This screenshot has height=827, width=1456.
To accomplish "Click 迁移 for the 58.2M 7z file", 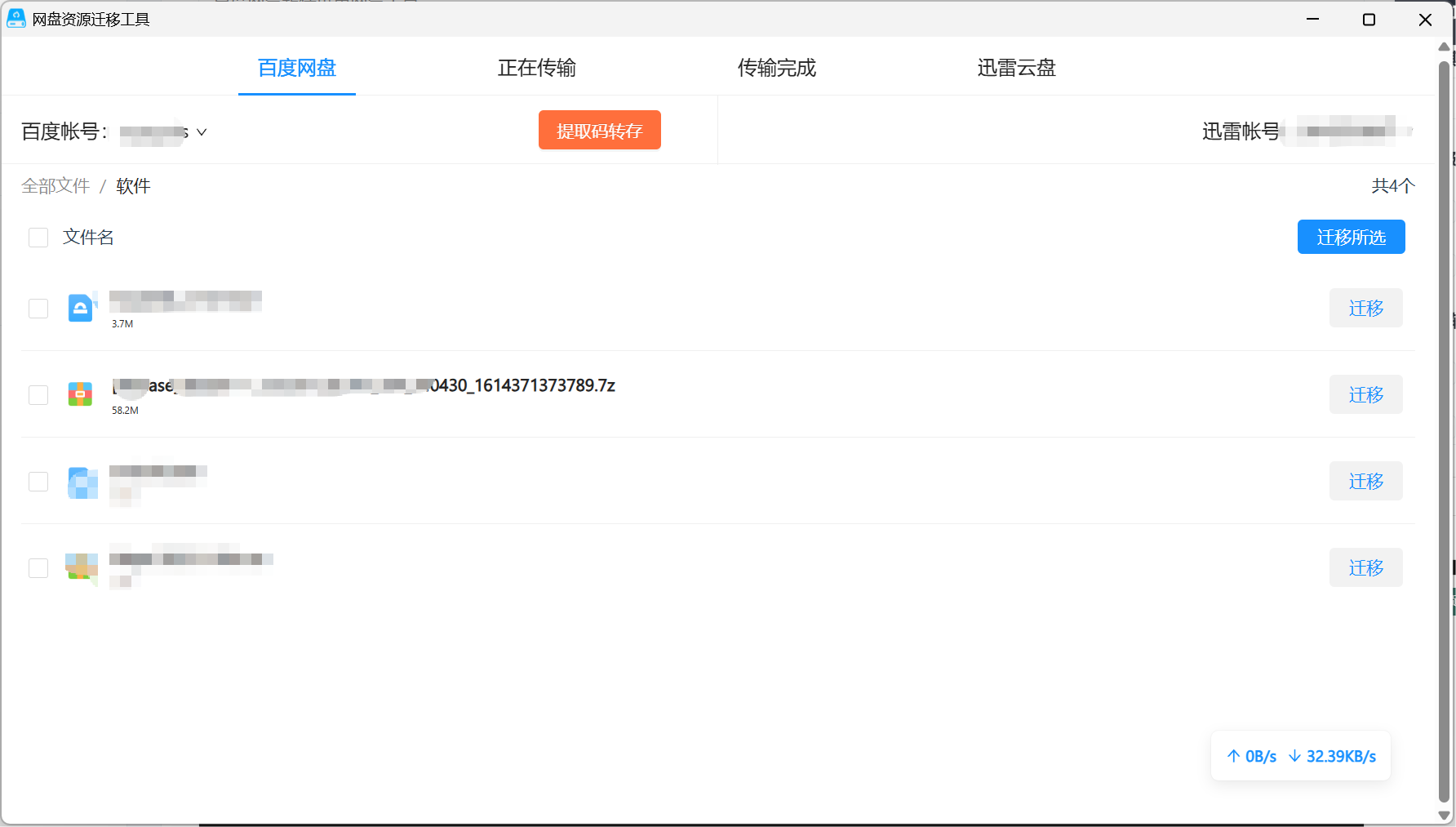I will (x=1366, y=394).
